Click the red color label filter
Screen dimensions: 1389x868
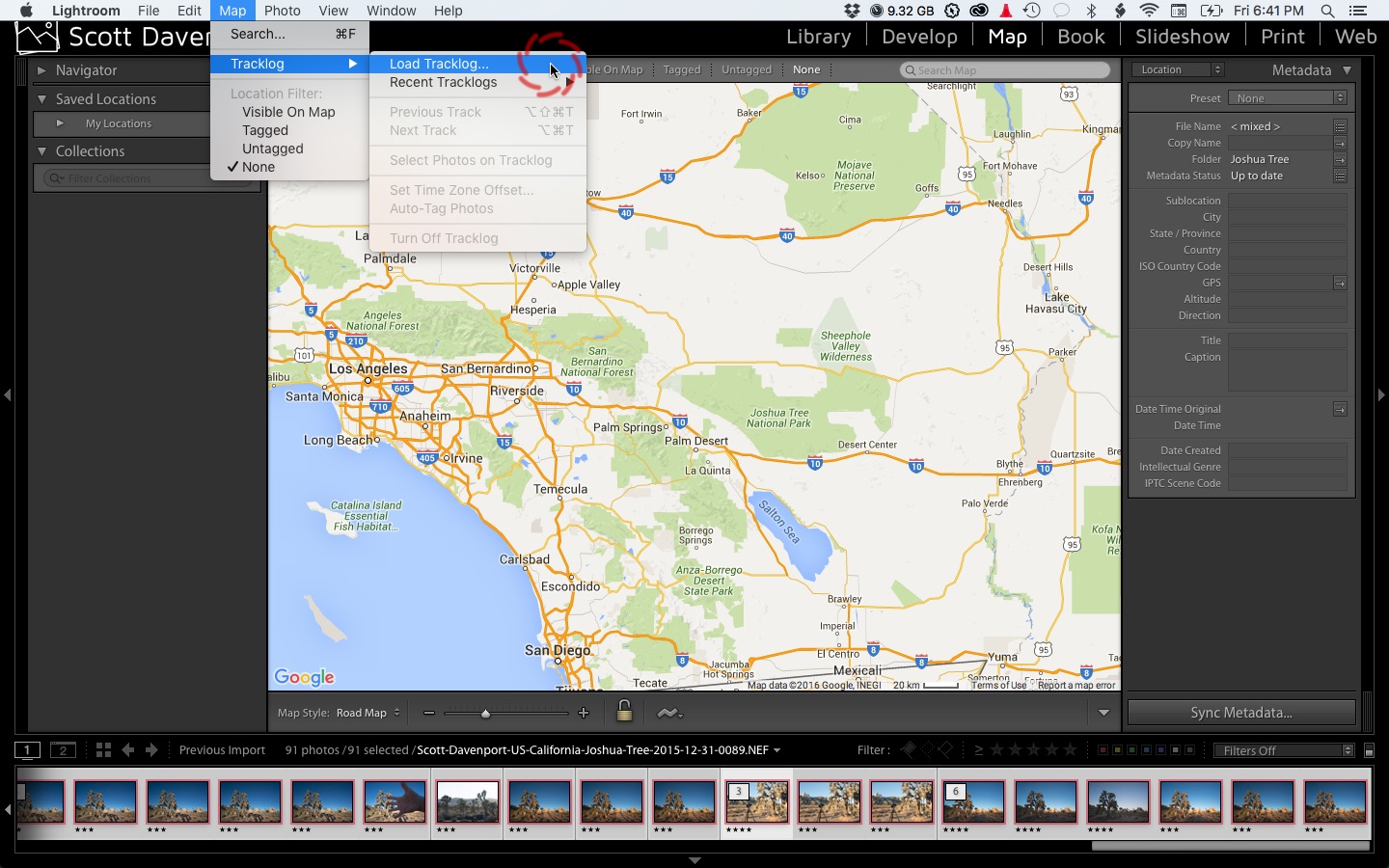tap(1103, 749)
